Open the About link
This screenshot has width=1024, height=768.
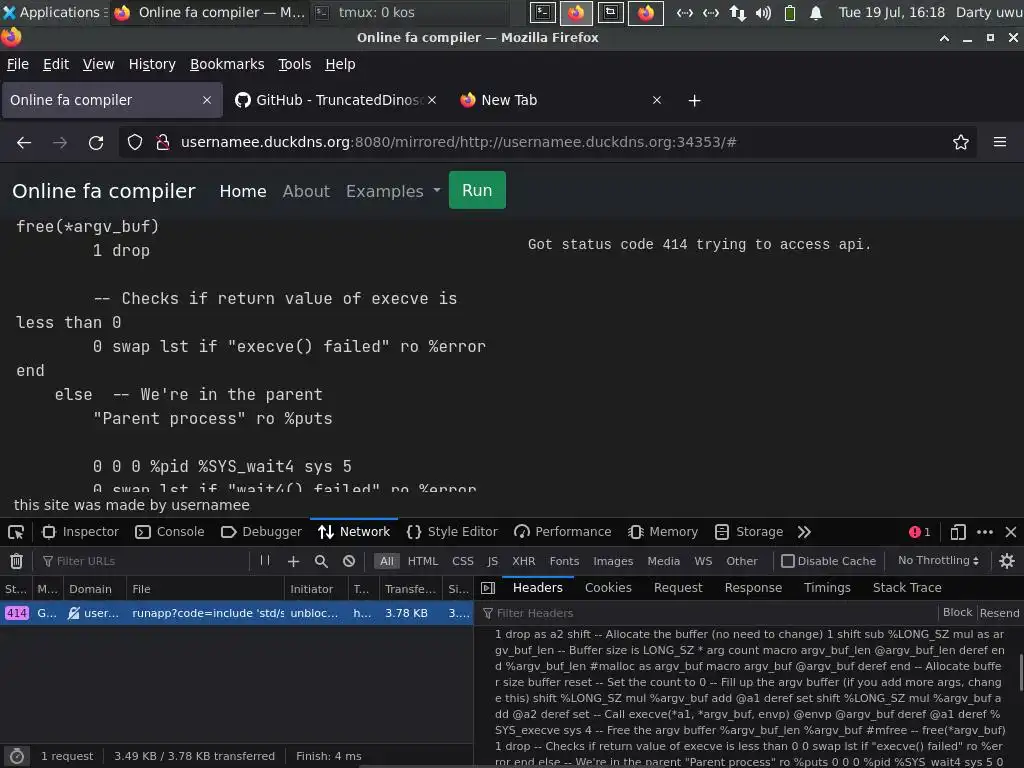306,191
